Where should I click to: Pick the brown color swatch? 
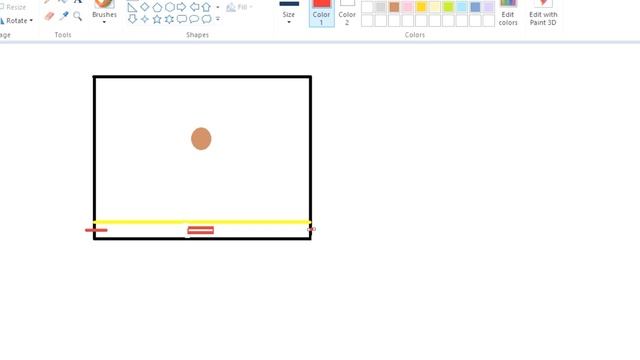click(x=394, y=7)
